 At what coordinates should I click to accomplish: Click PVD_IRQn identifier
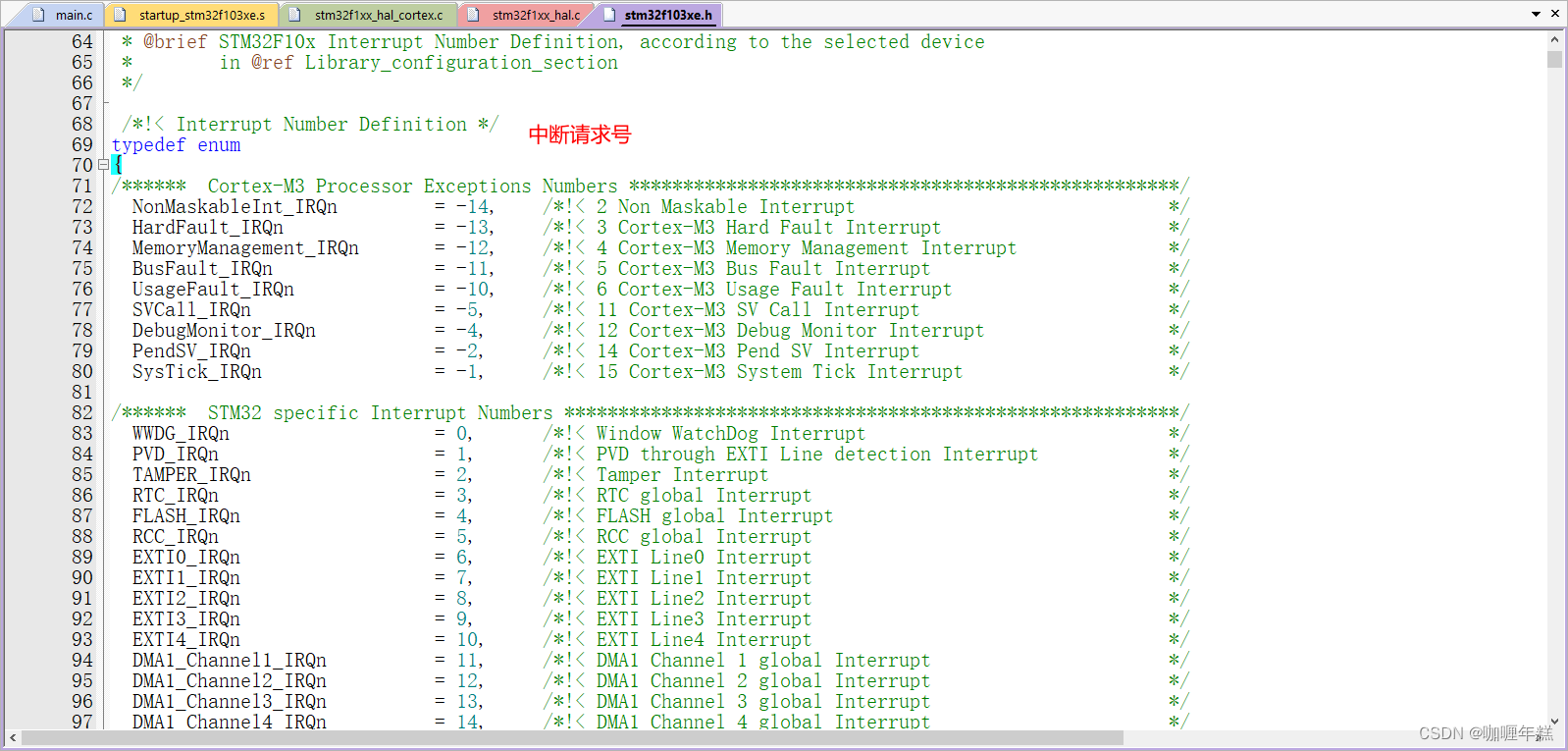176,455
